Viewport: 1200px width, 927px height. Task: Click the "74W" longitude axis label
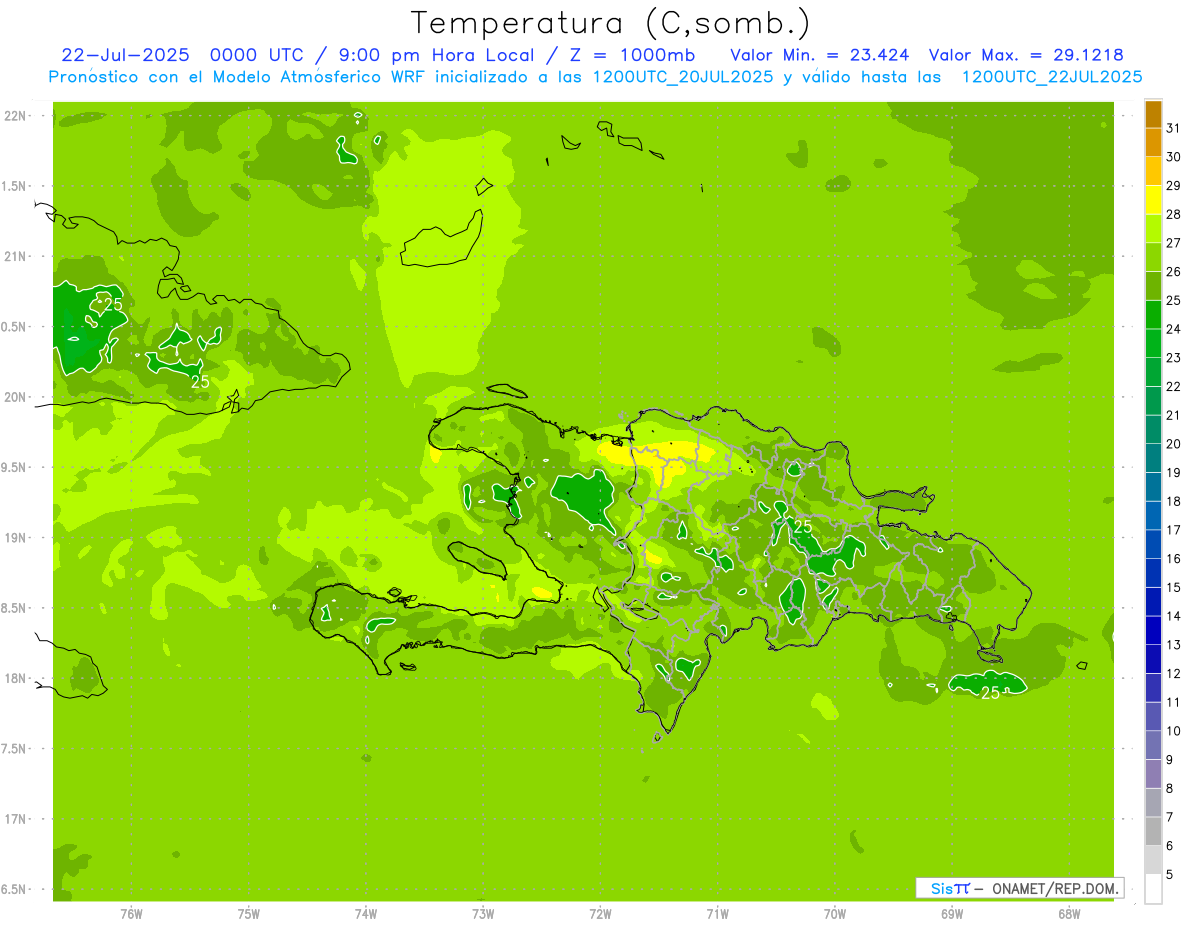click(x=366, y=914)
